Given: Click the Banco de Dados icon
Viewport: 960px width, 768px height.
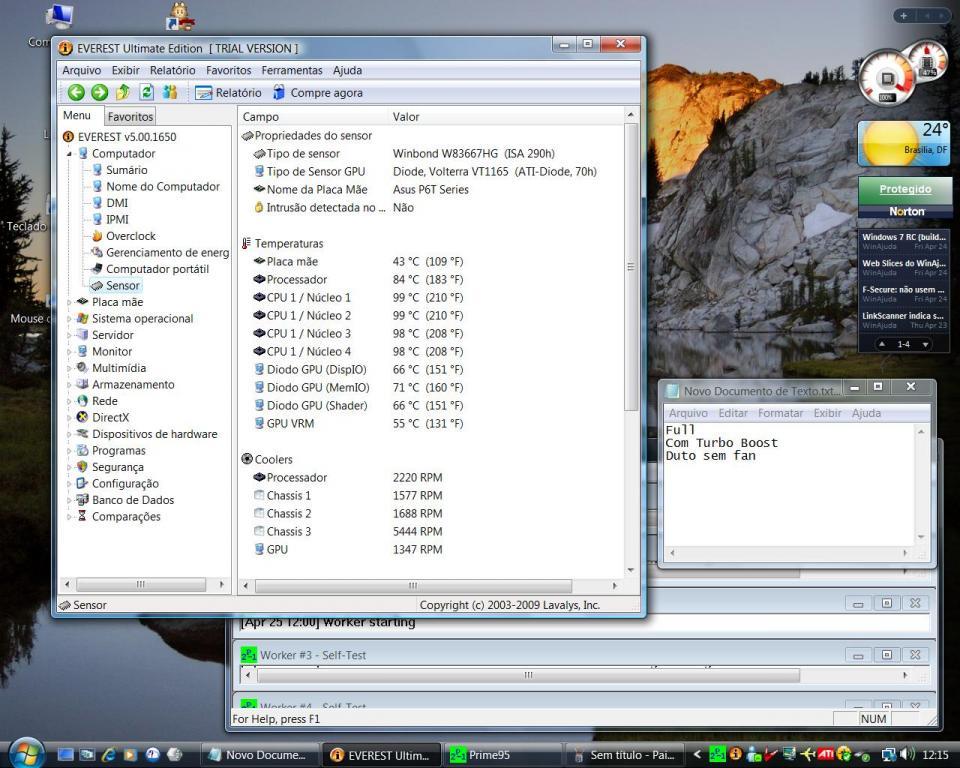Looking at the screenshot, I should coord(82,500).
